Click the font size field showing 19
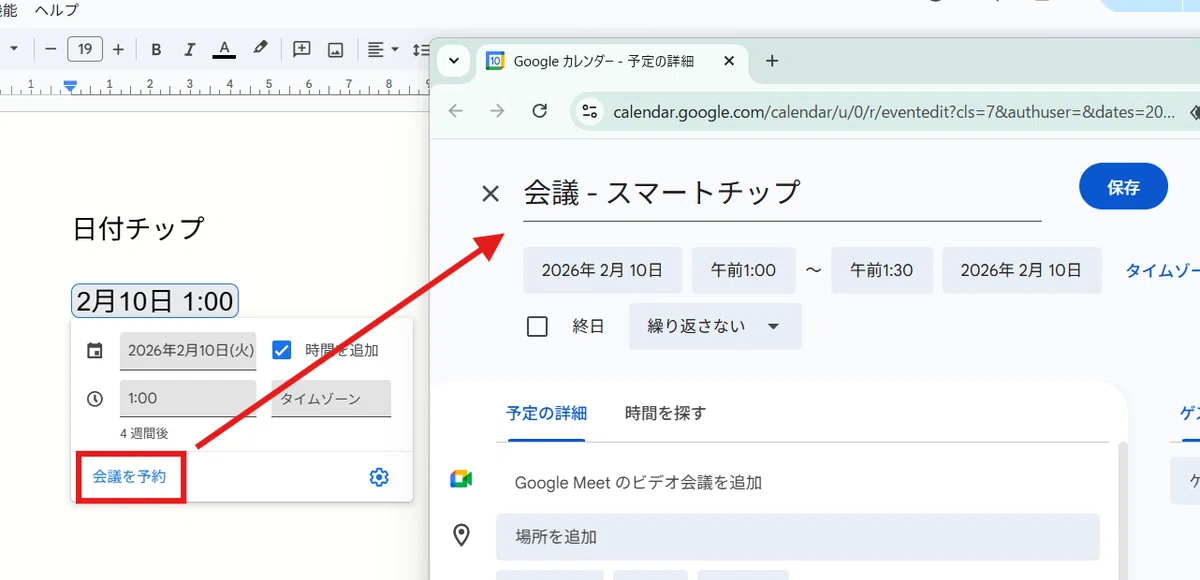Viewport: 1200px width, 580px height. pos(85,49)
